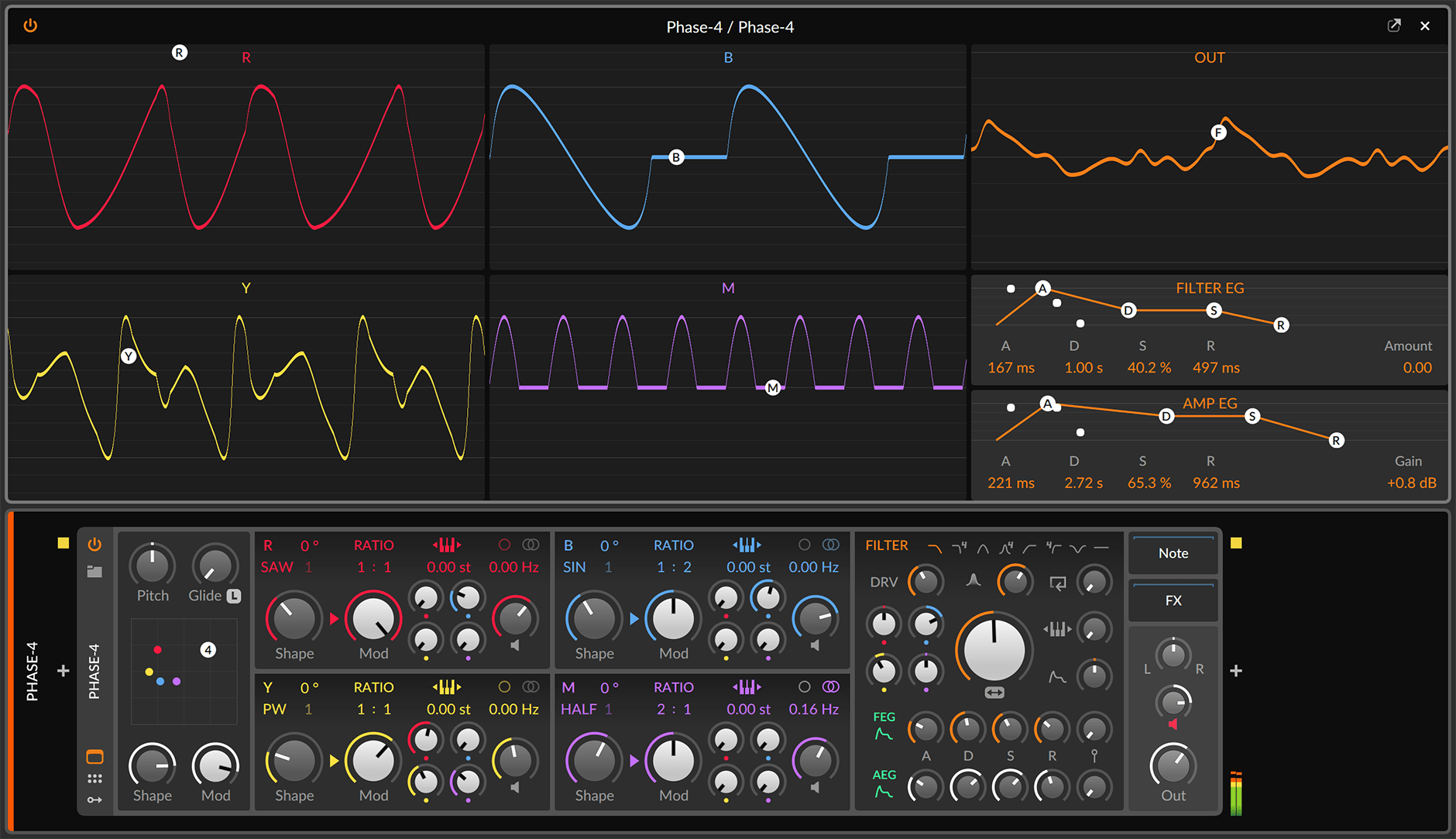
Task: Open the HALF shape selector on oscillator M
Action: (579, 709)
